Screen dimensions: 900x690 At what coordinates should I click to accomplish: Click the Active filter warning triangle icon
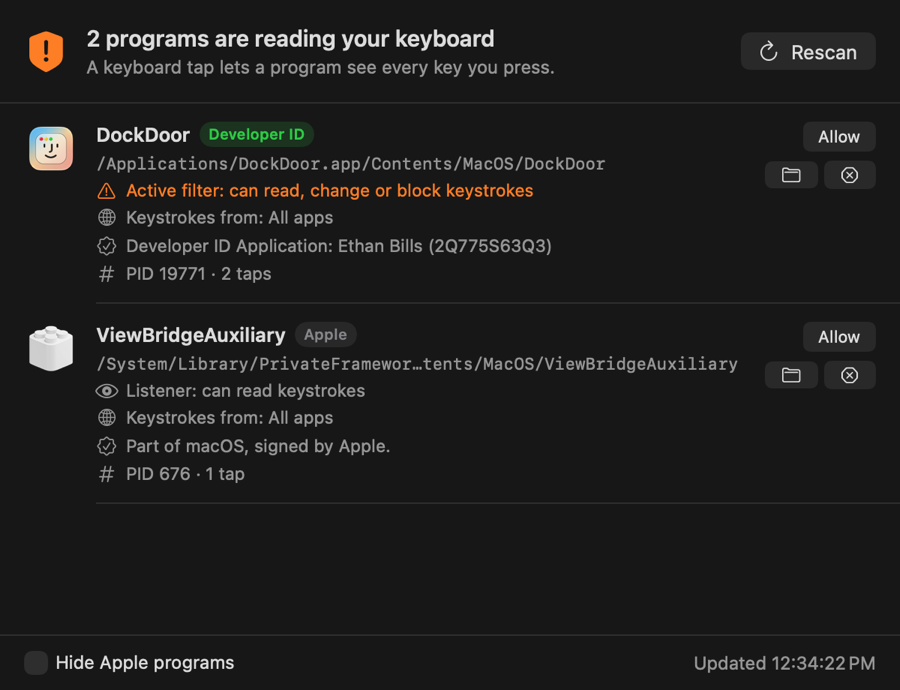[x=107, y=191]
